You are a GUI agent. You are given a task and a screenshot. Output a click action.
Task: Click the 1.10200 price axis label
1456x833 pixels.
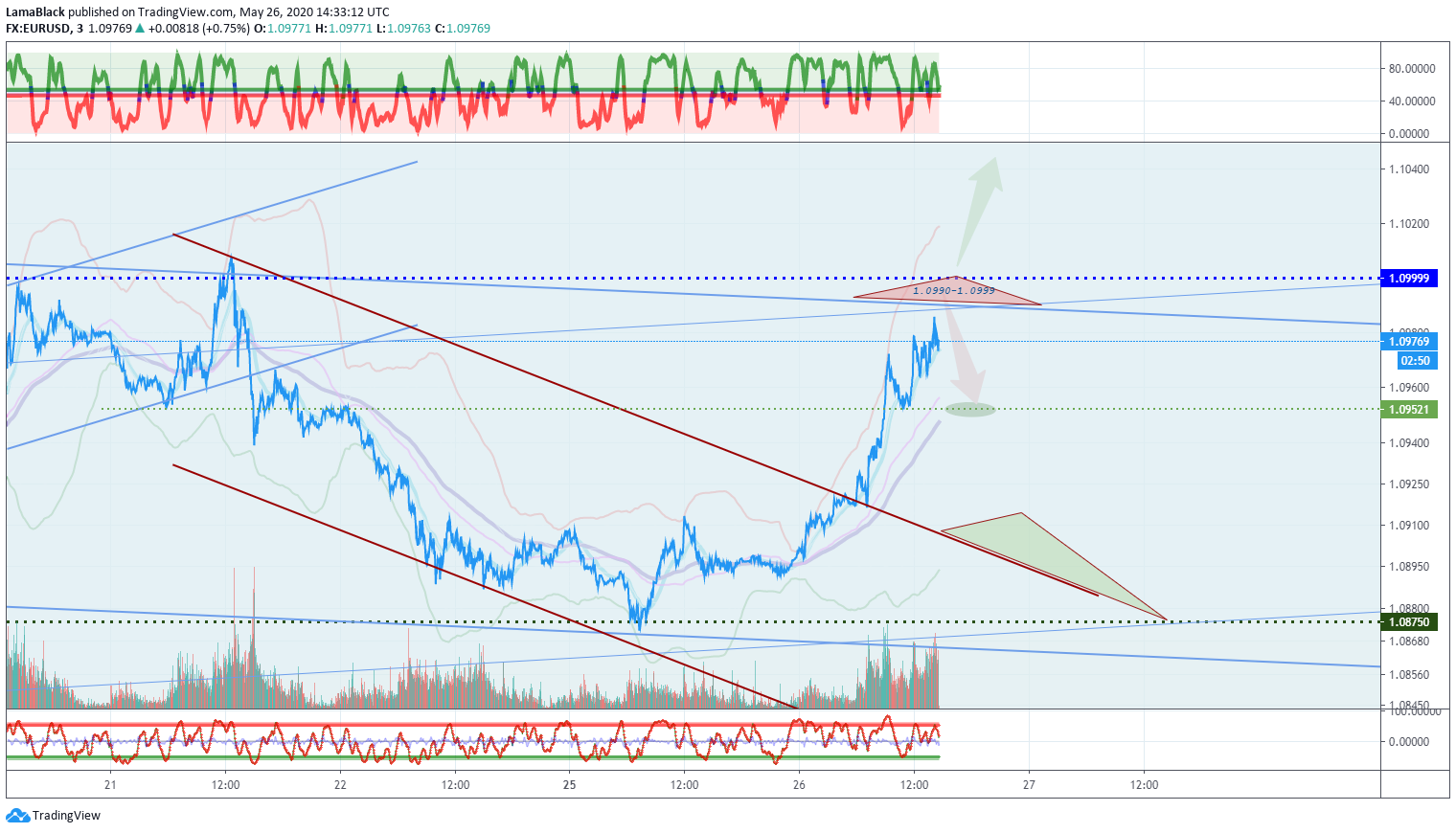point(1409,224)
